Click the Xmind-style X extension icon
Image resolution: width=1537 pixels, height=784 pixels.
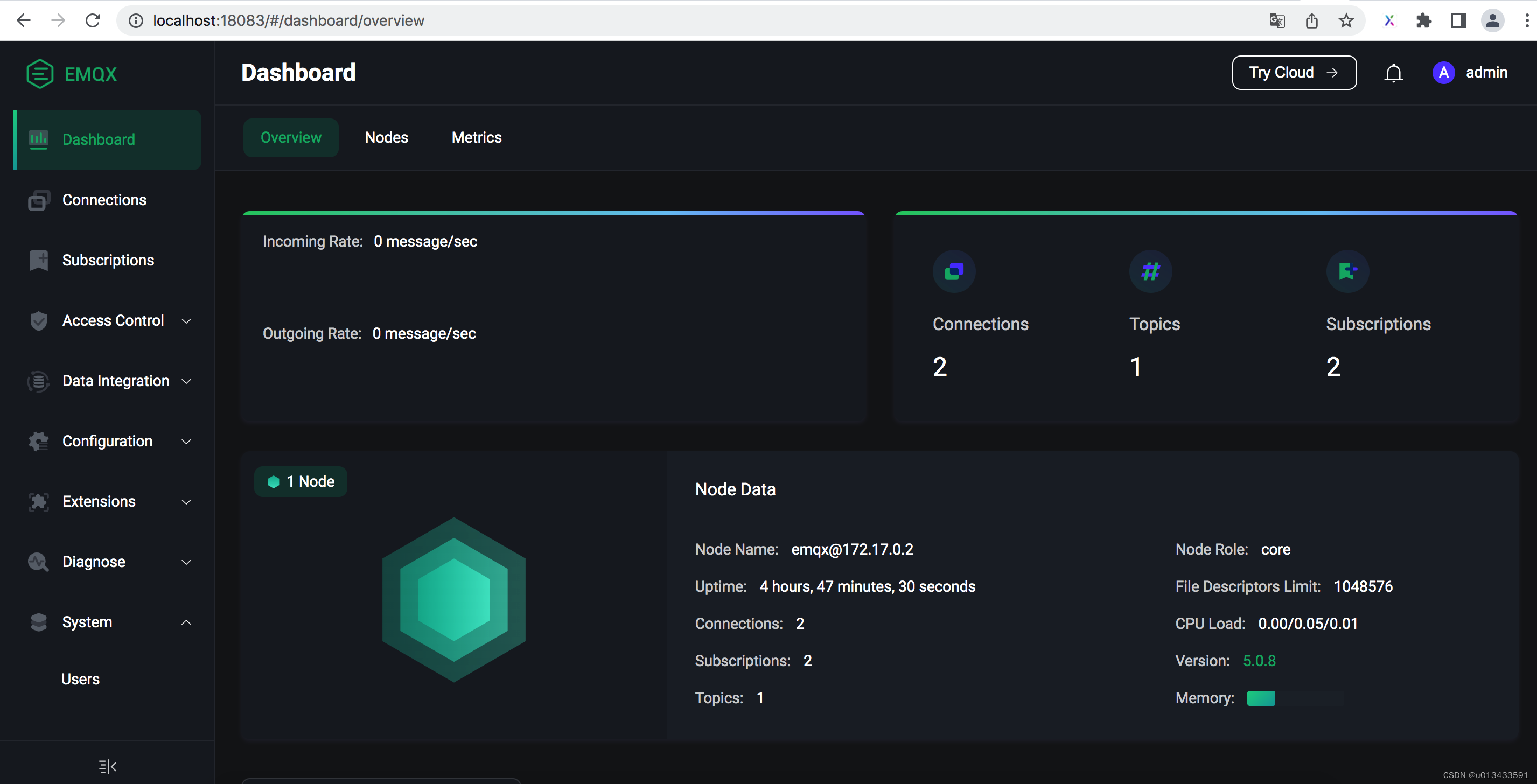1389,21
